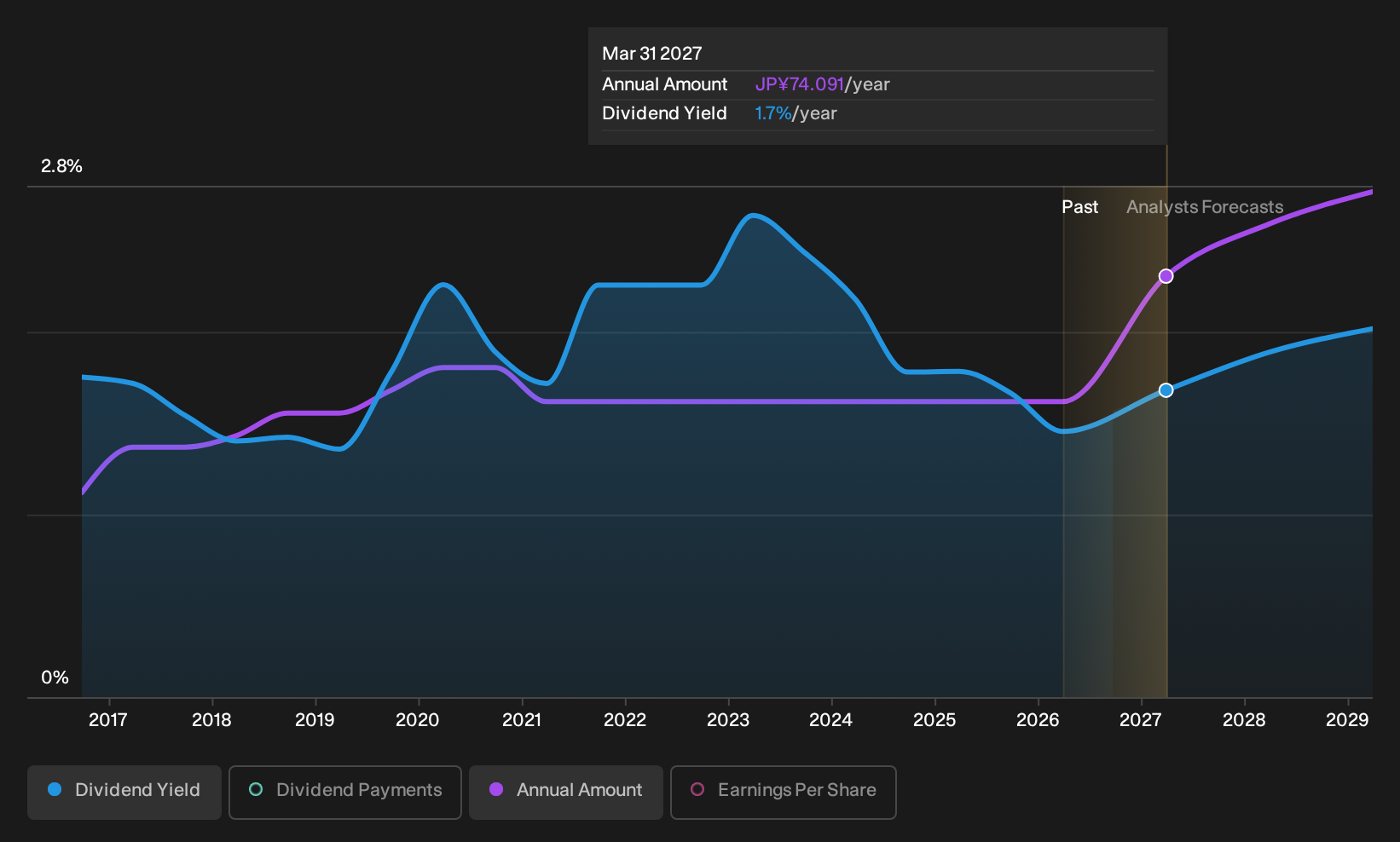
Task: Click the 2020 x-axis label
Action: (418, 720)
